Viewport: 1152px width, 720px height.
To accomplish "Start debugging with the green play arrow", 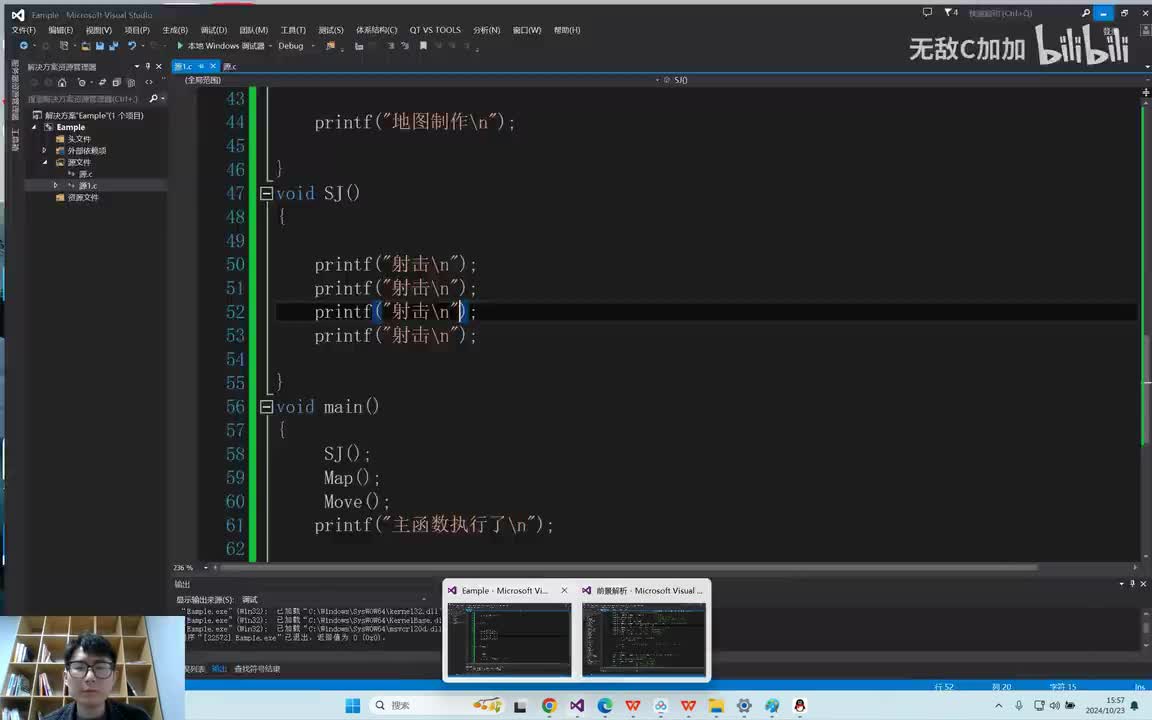I will [x=180, y=46].
